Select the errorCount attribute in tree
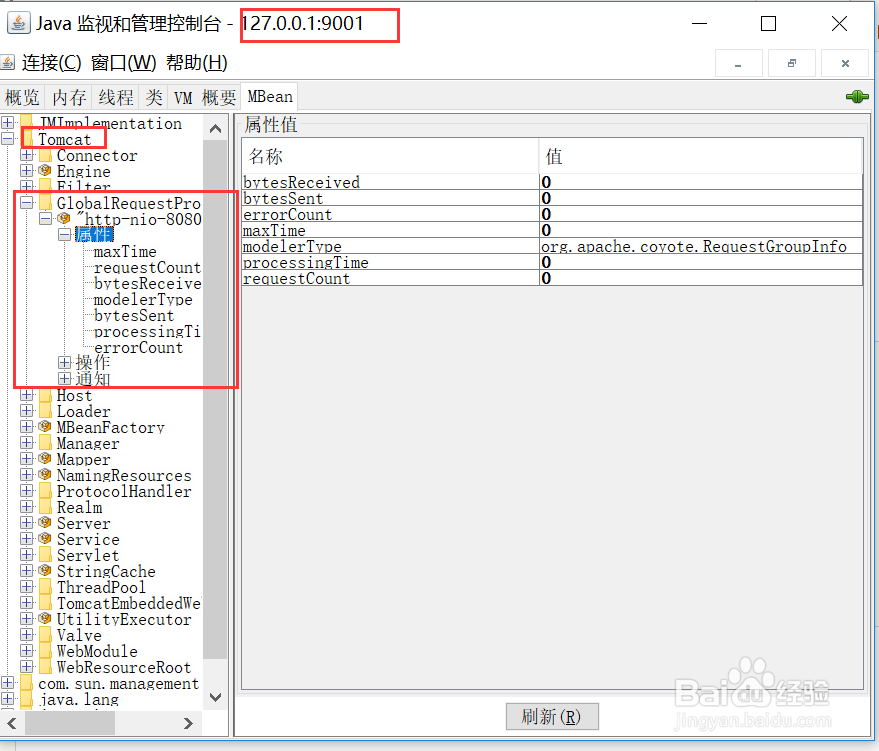The height and width of the screenshot is (751, 879). [138, 347]
